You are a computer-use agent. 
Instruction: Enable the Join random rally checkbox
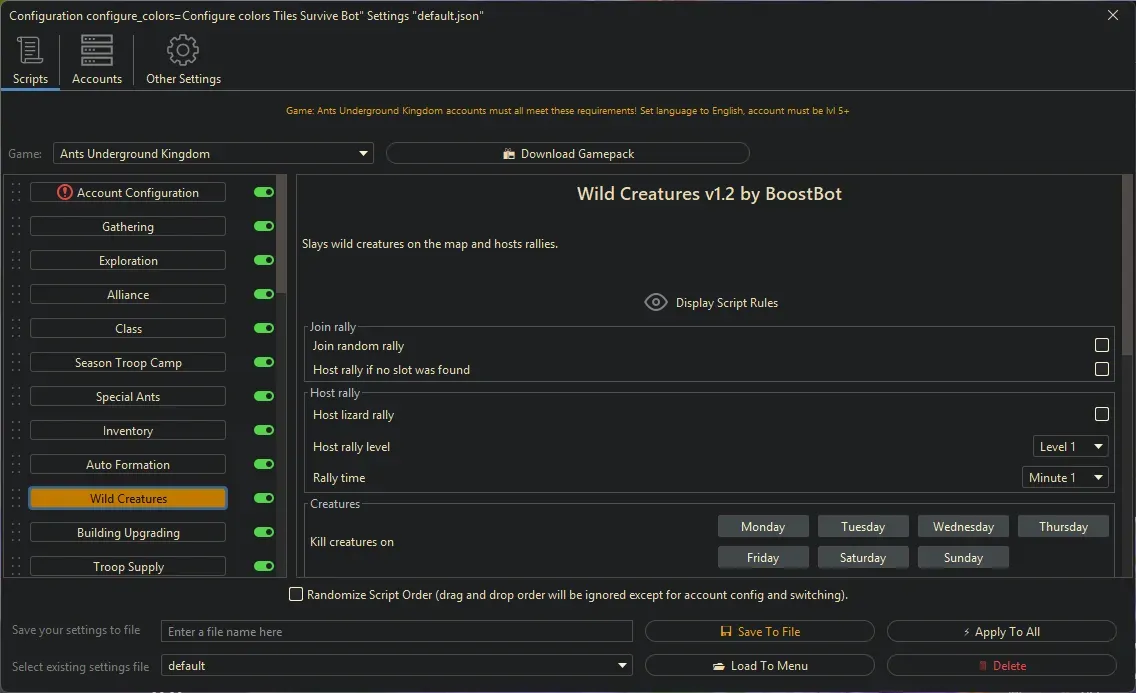click(x=1101, y=346)
